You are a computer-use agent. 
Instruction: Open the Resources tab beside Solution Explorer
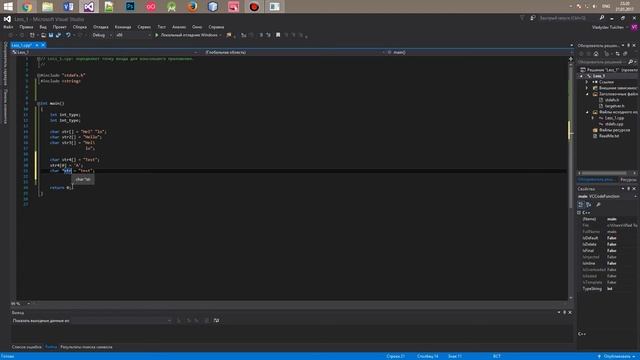[628, 180]
